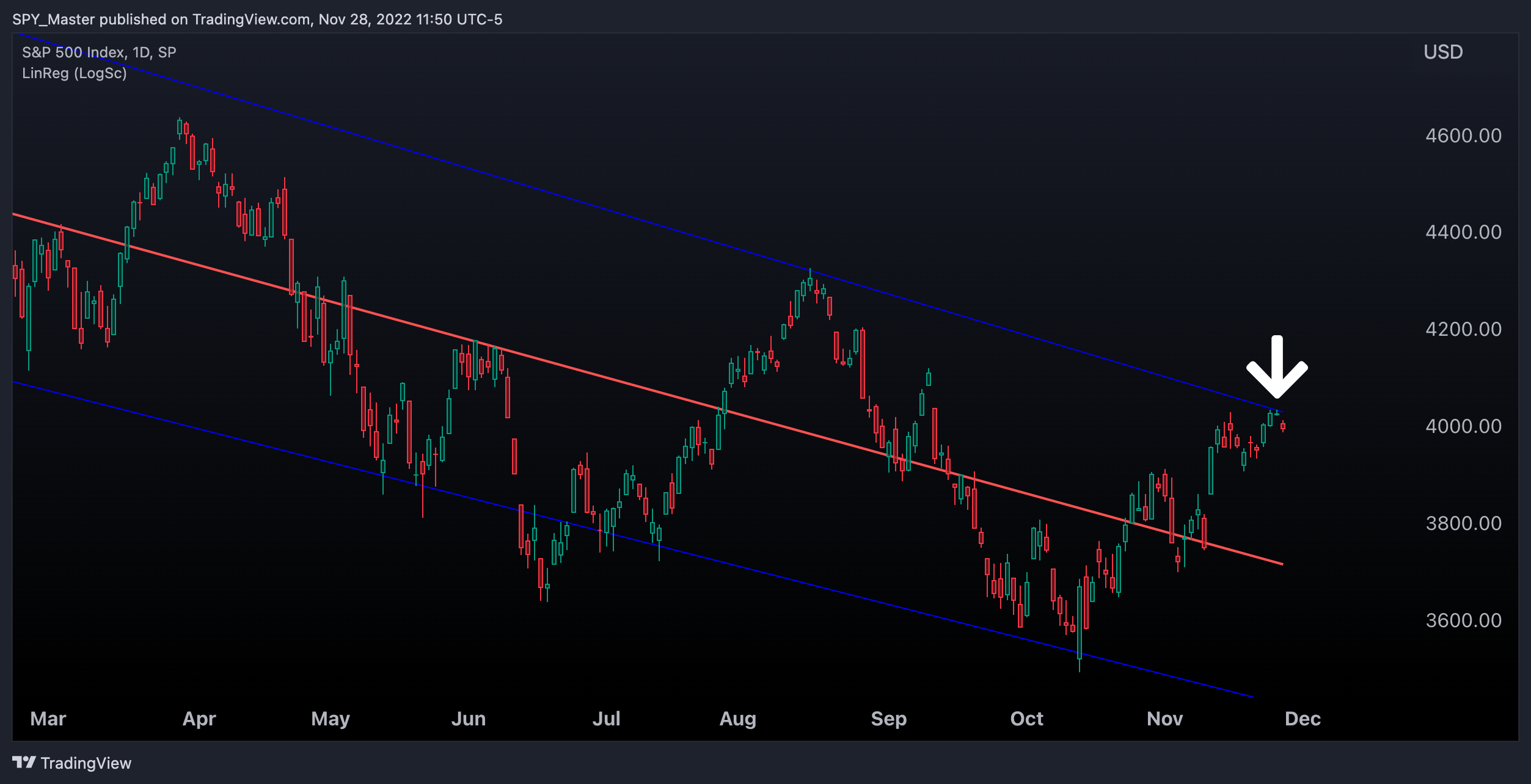Click the Apr month label
Image resolution: width=1531 pixels, height=784 pixels.
(199, 719)
